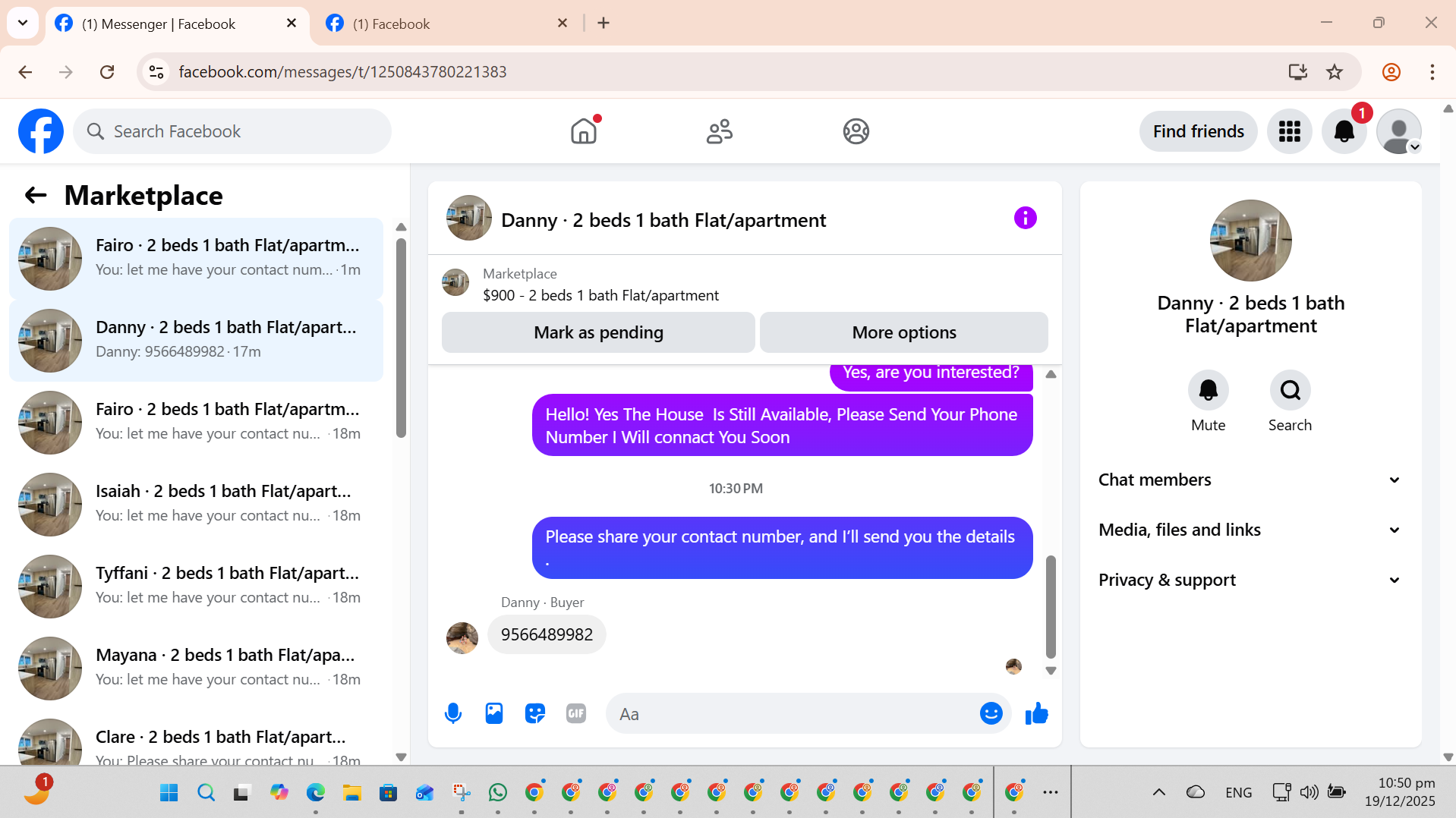This screenshot has height=818, width=1456.
Task: Show hidden system tray icons chevron
Action: [x=1158, y=793]
